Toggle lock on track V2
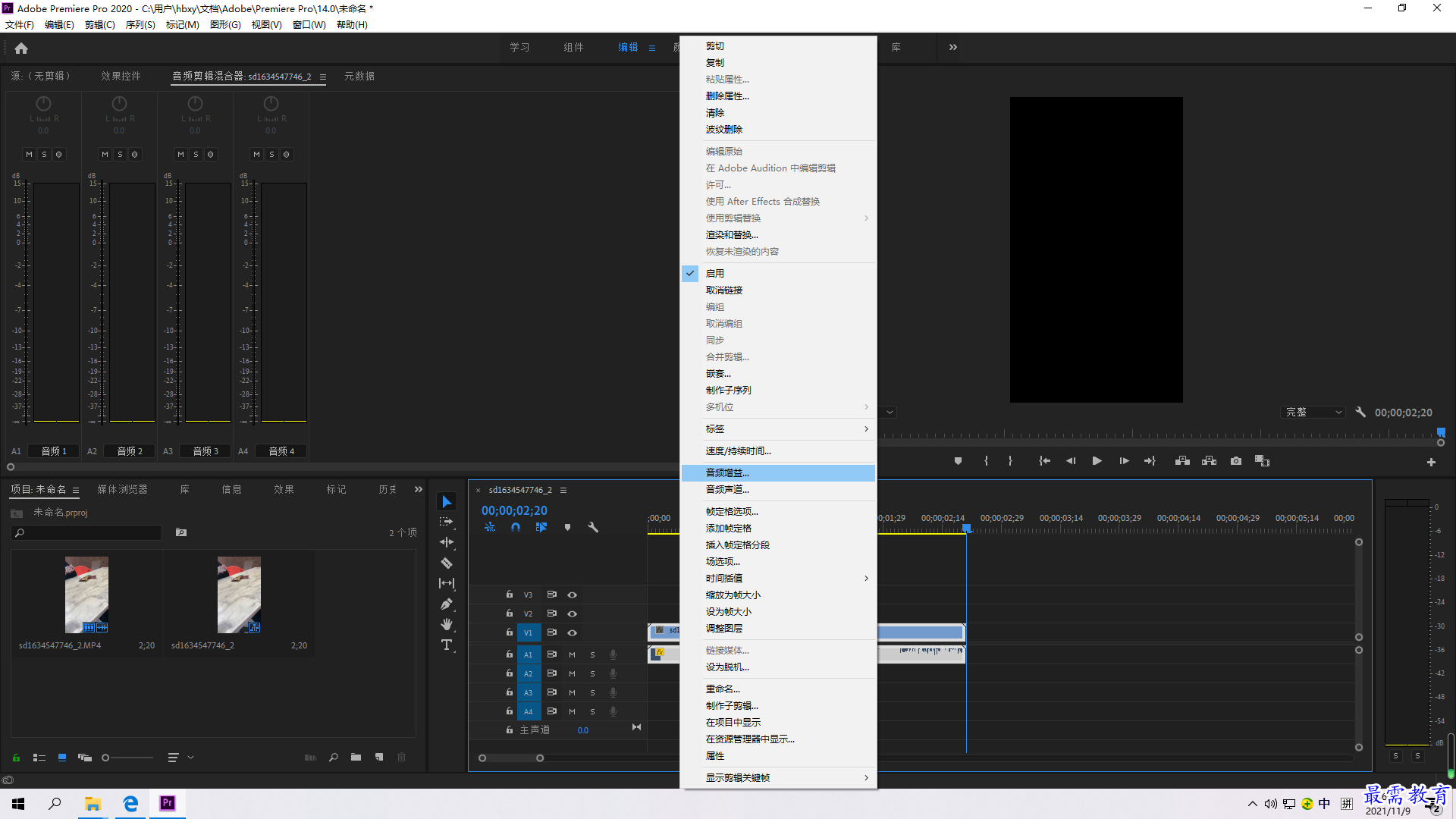The height and width of the screenshot is (819, 1456). point(510,613)
